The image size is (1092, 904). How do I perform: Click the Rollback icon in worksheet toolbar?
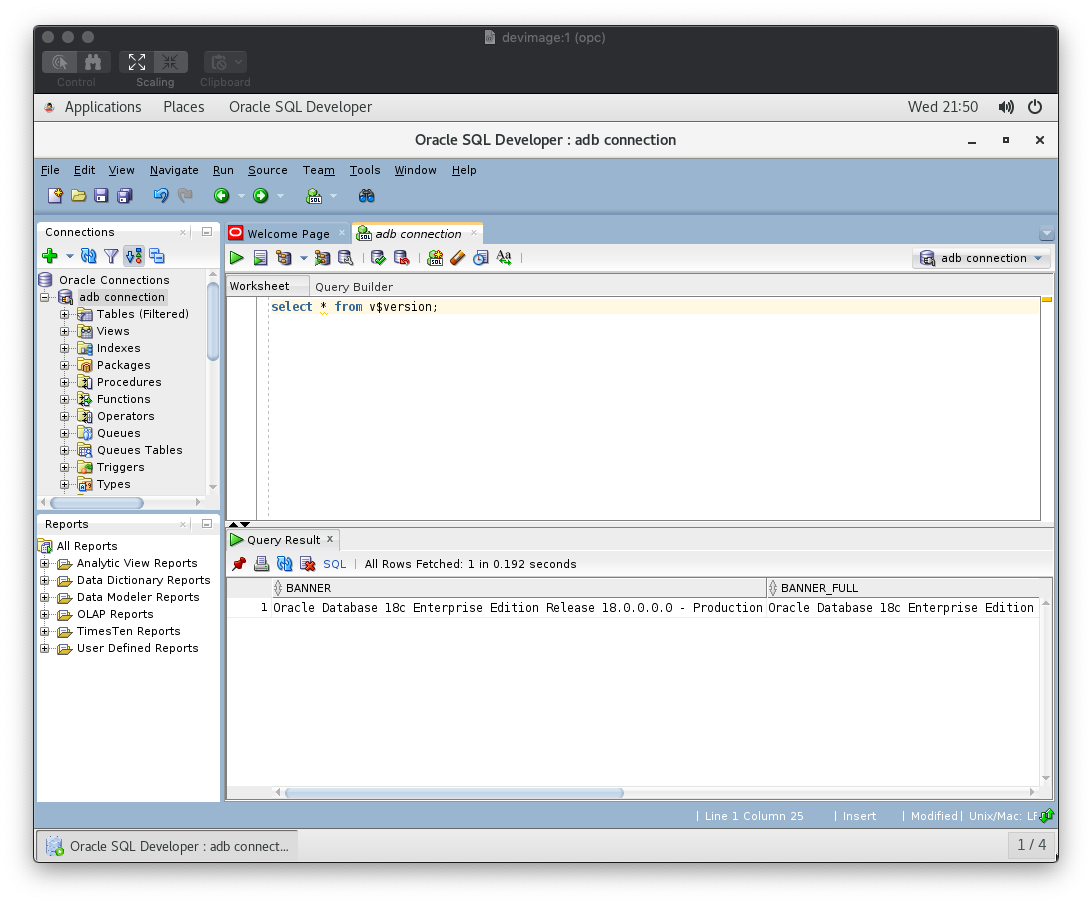click(401, 258)
